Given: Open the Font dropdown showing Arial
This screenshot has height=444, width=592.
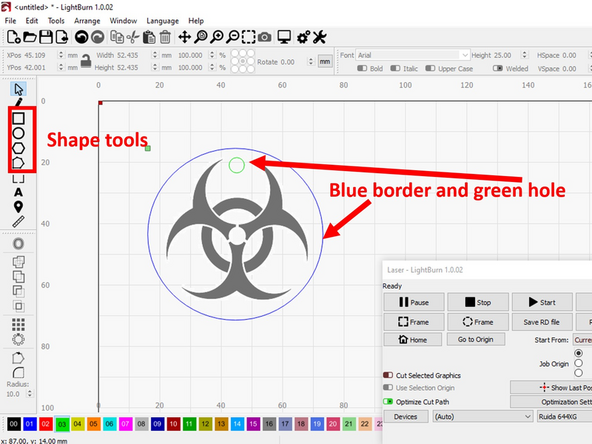Looking at the screenshot, I should tap(413, 55).
